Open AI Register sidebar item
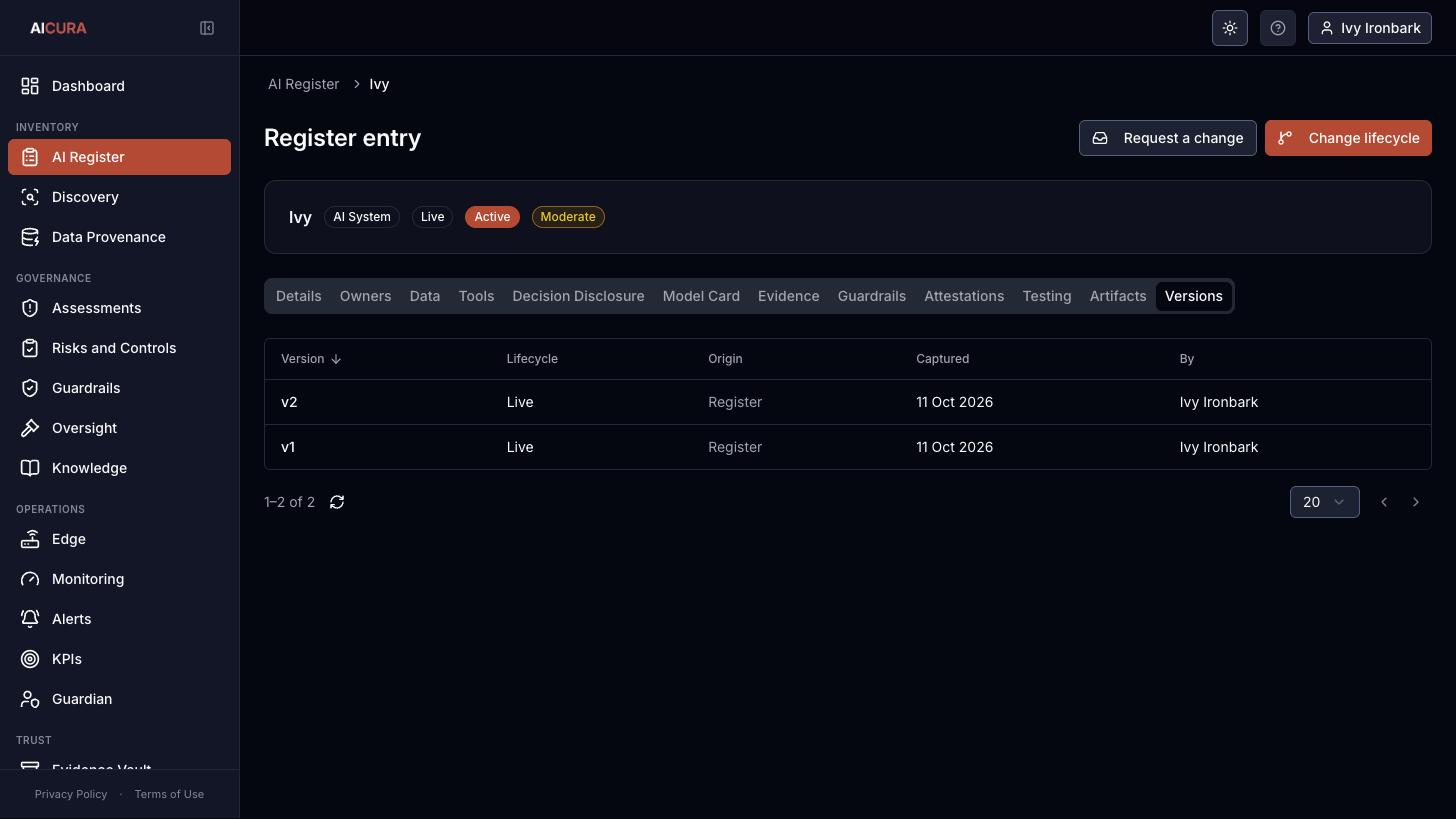This screenshot has width=1456, height=819. point(119,157)
